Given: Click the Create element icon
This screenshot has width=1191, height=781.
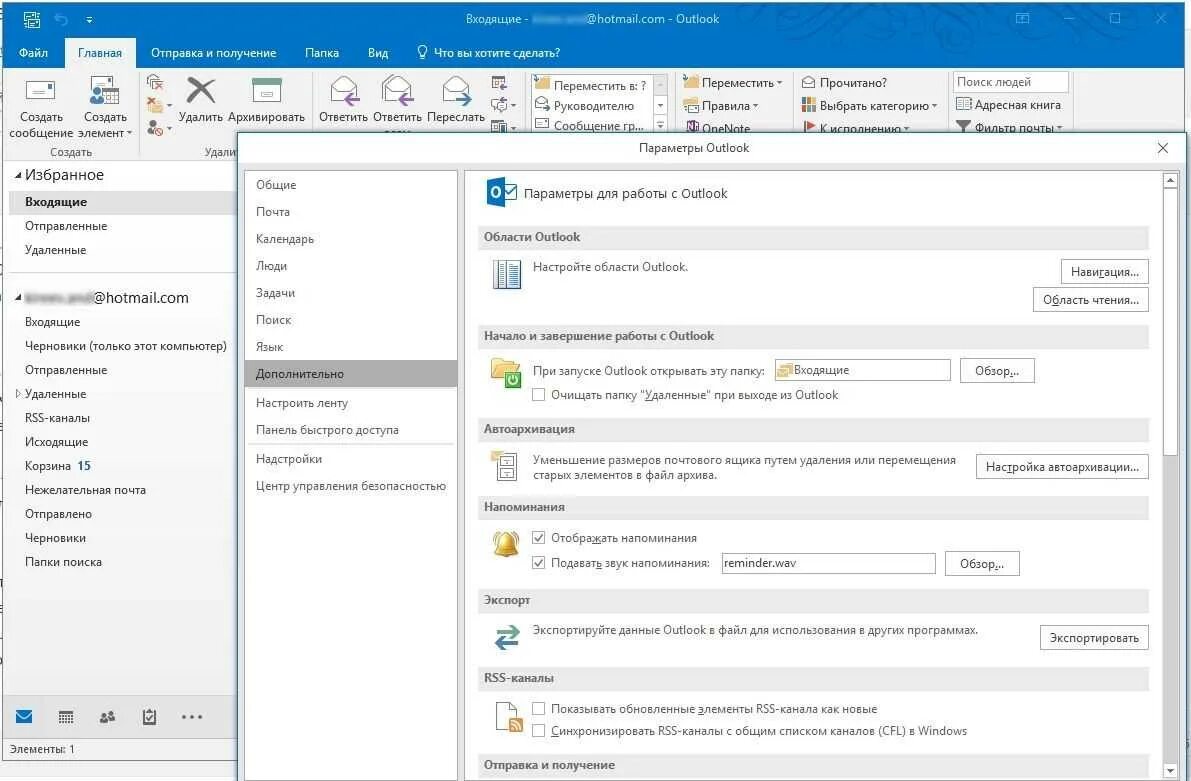Looking at the screenshot, I should (x=105, y=90).
